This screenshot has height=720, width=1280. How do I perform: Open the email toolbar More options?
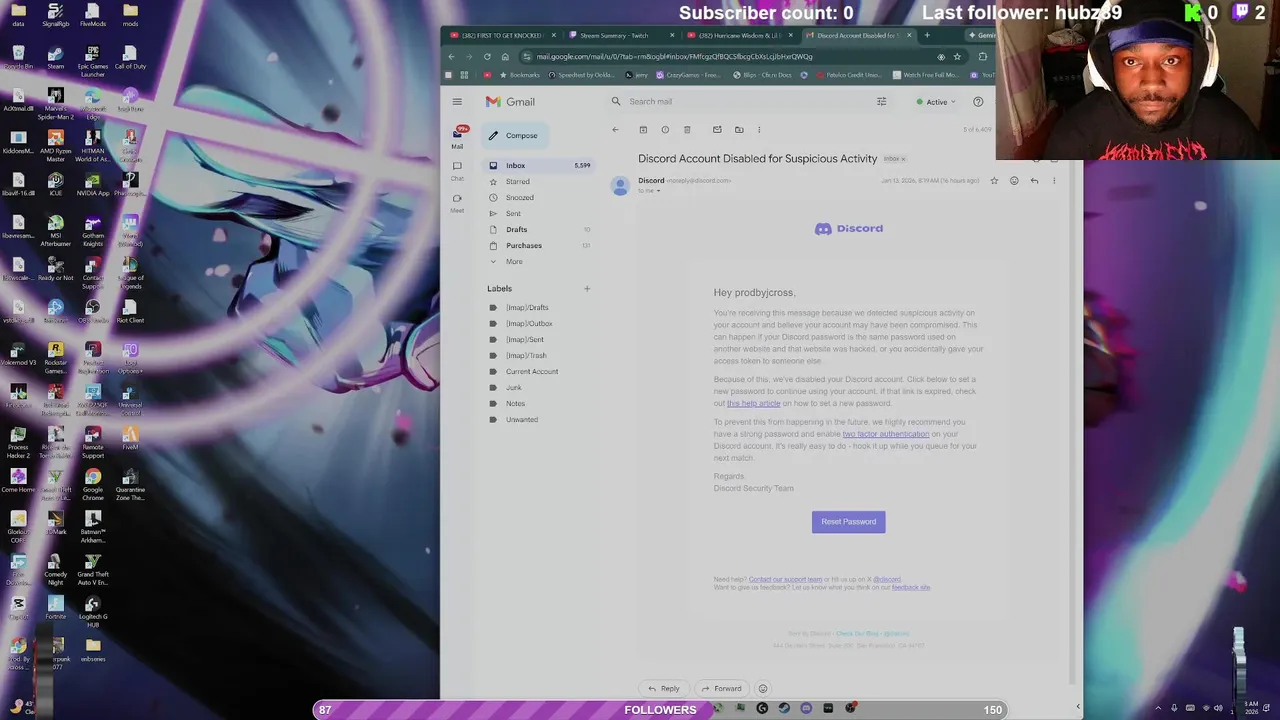click(759, 129)
